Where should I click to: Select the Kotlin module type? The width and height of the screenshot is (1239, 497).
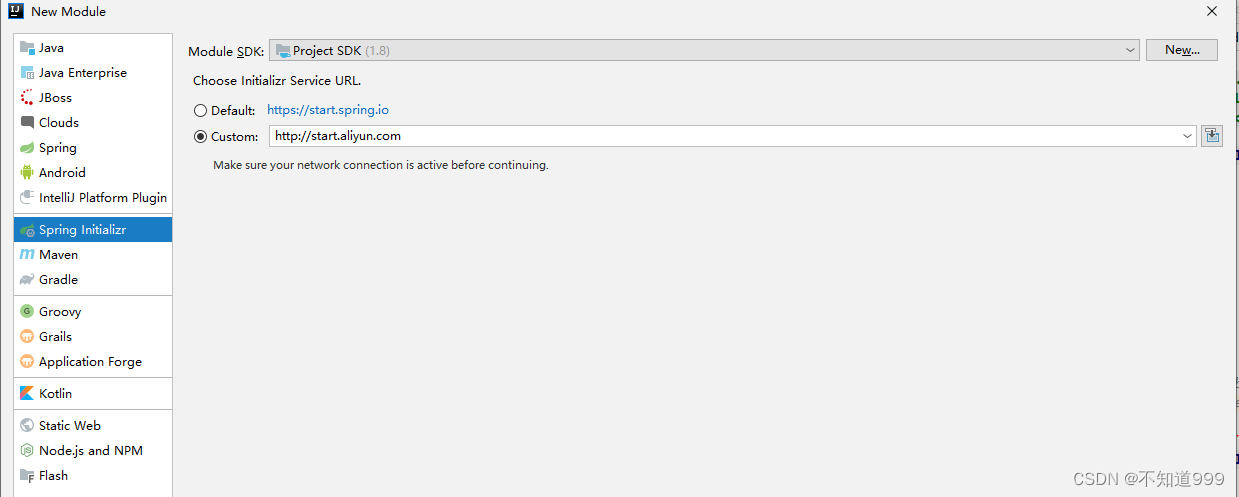click(93, 394)
